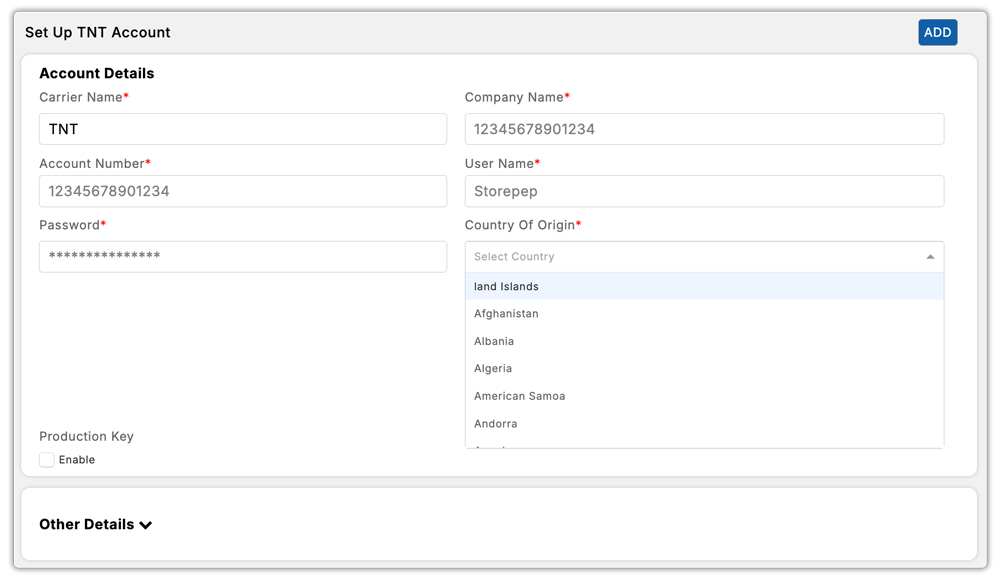Image resolution: width=1000 pixels, height=581 pixels.
Task: Select Algeria as country of origin
Action: [x=704, y=369]
